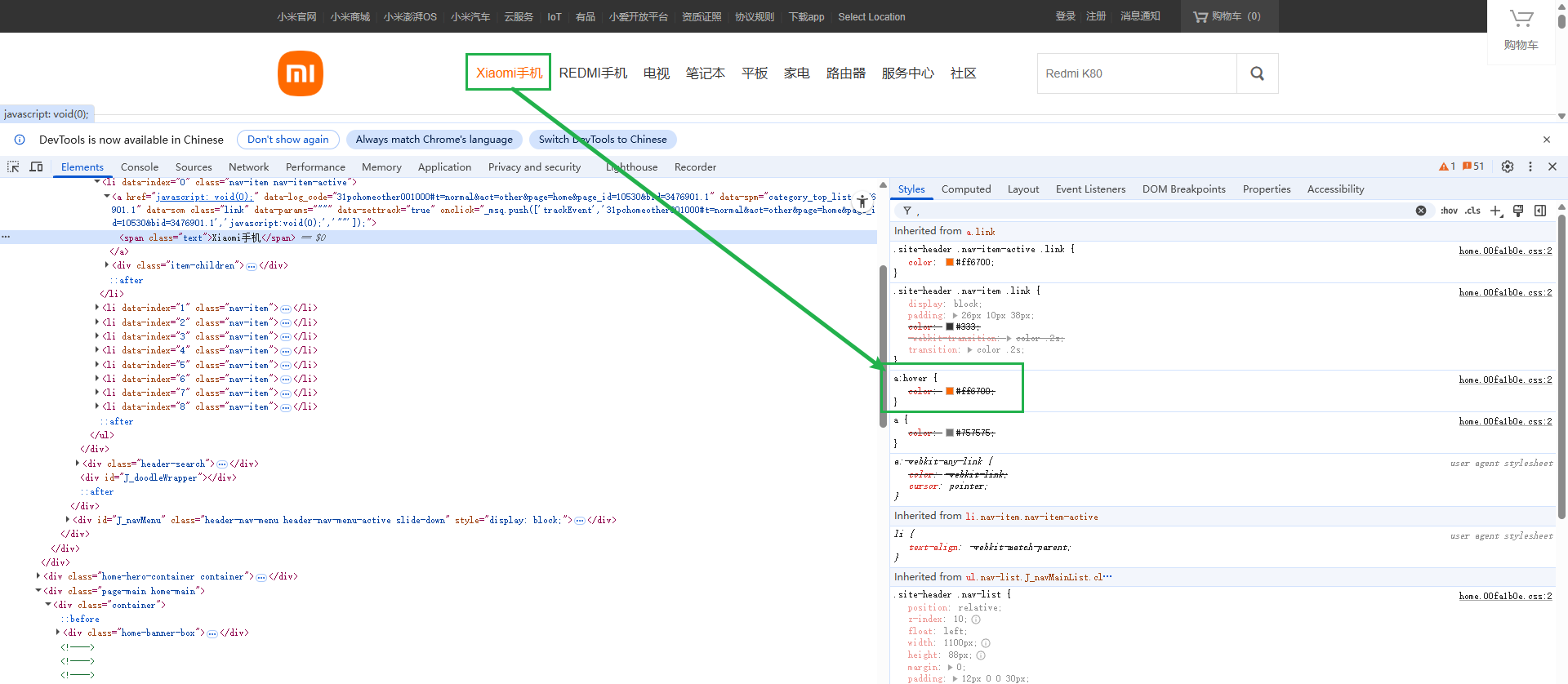Expand the home-hero-container div node

click(38, 576)
